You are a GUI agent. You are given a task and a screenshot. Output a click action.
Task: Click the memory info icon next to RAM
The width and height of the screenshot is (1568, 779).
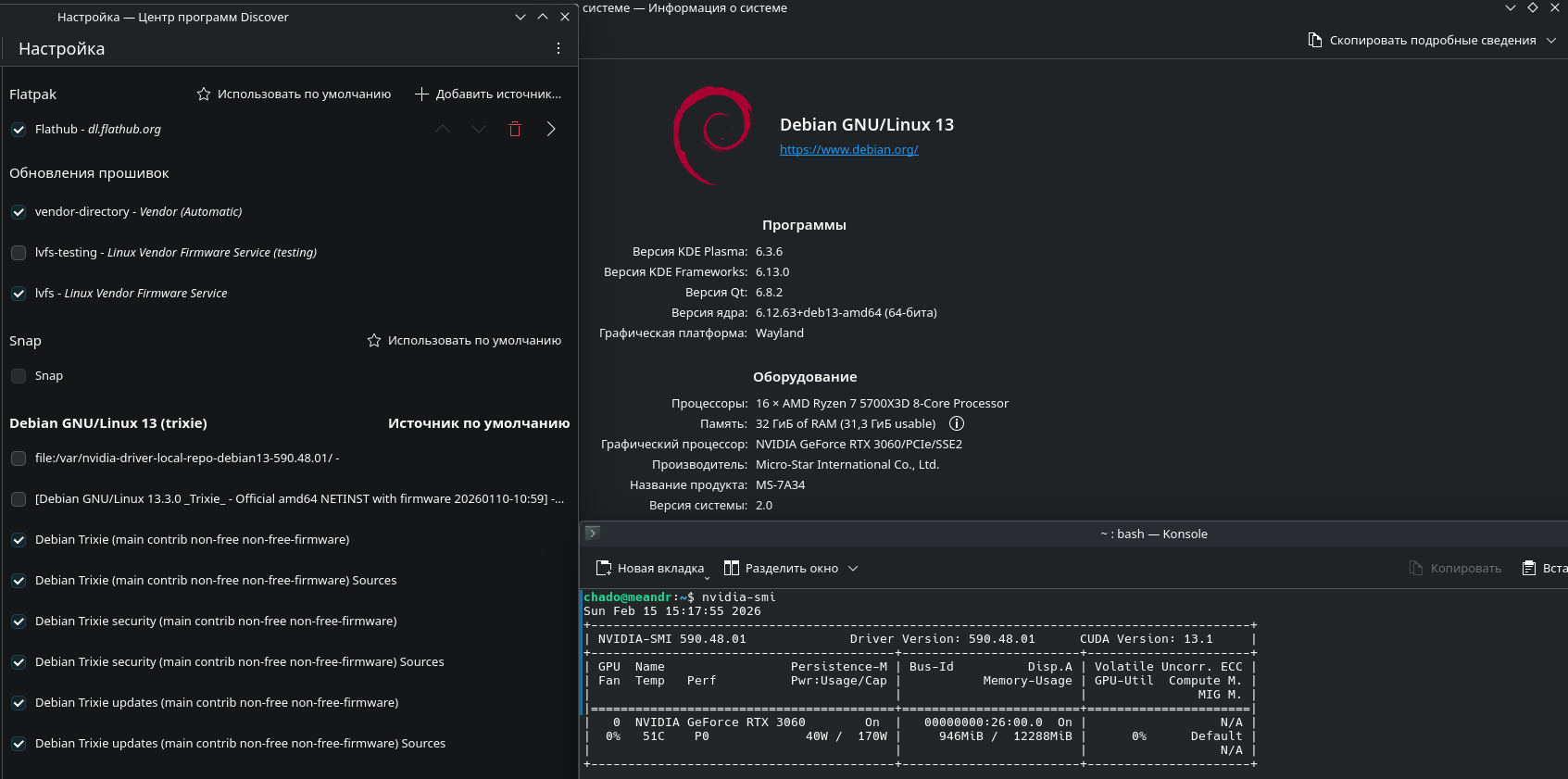pos(957,423)
